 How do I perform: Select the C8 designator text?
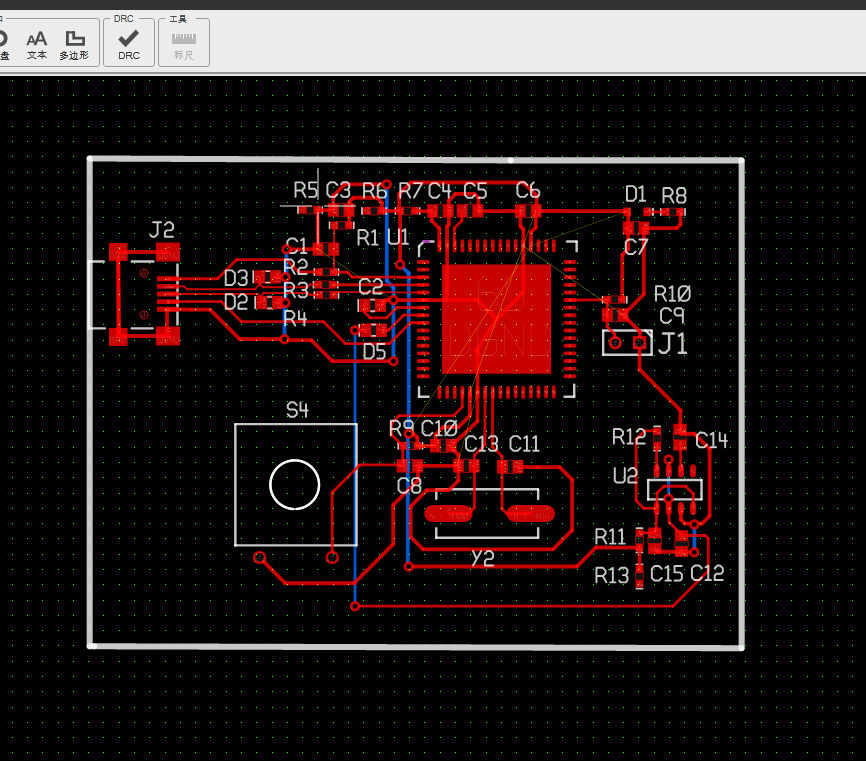click(x=409, y=486)
